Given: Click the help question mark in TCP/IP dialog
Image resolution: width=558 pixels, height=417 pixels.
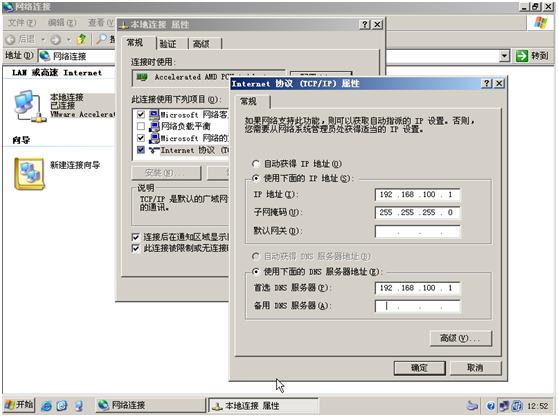Looking at the screenshot, I should pyautogui.click(x=486, y=84).
